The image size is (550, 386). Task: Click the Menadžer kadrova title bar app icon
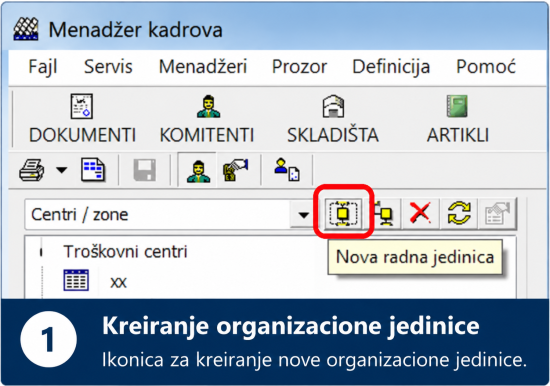click(x=26, y=29)
